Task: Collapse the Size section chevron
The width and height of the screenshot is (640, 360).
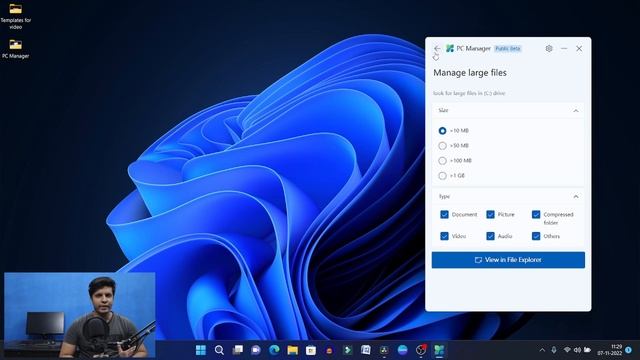Action: click(x=576, y=111)
